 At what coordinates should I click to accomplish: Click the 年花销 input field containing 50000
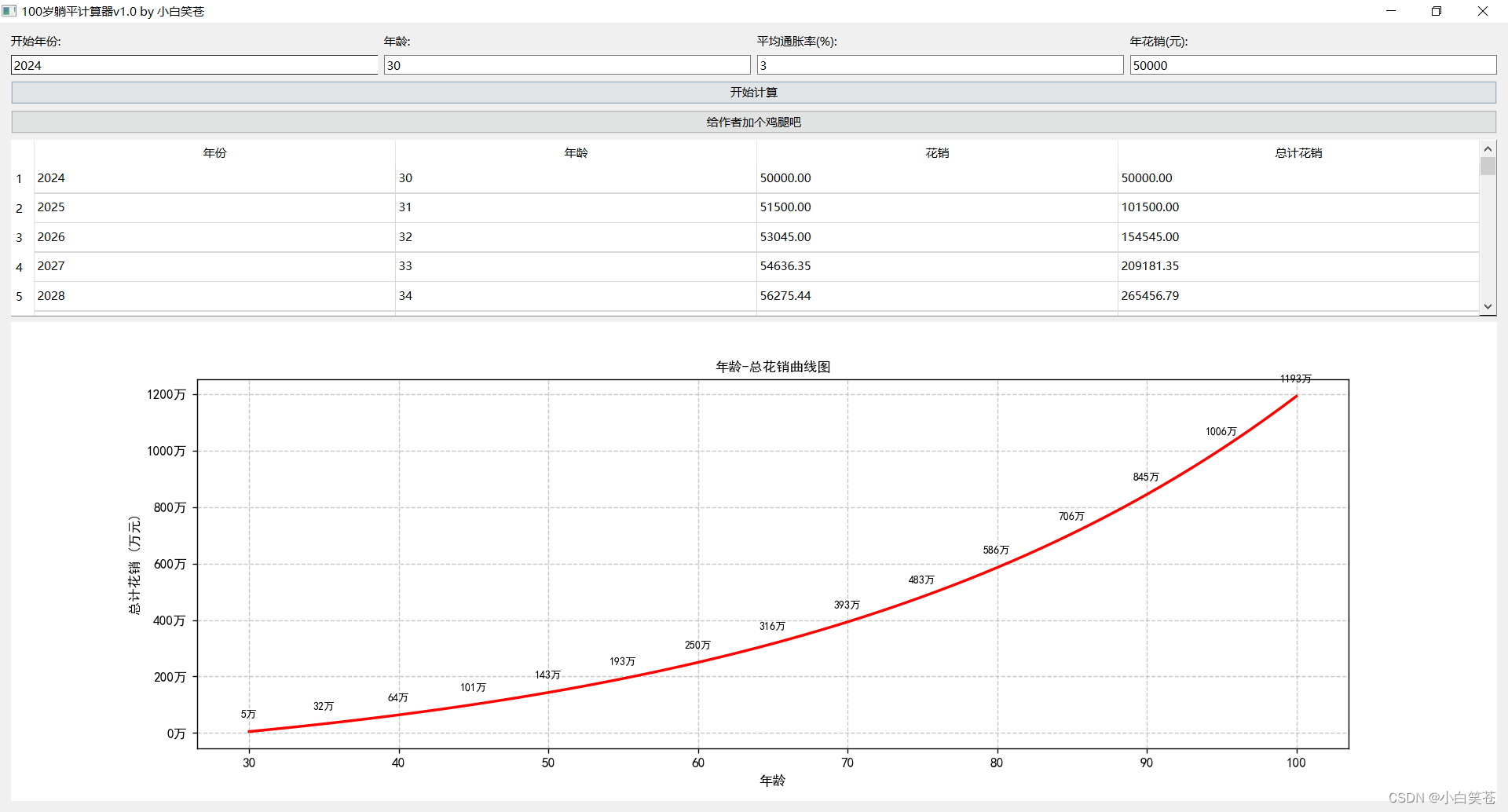[x=1313, y=65]
